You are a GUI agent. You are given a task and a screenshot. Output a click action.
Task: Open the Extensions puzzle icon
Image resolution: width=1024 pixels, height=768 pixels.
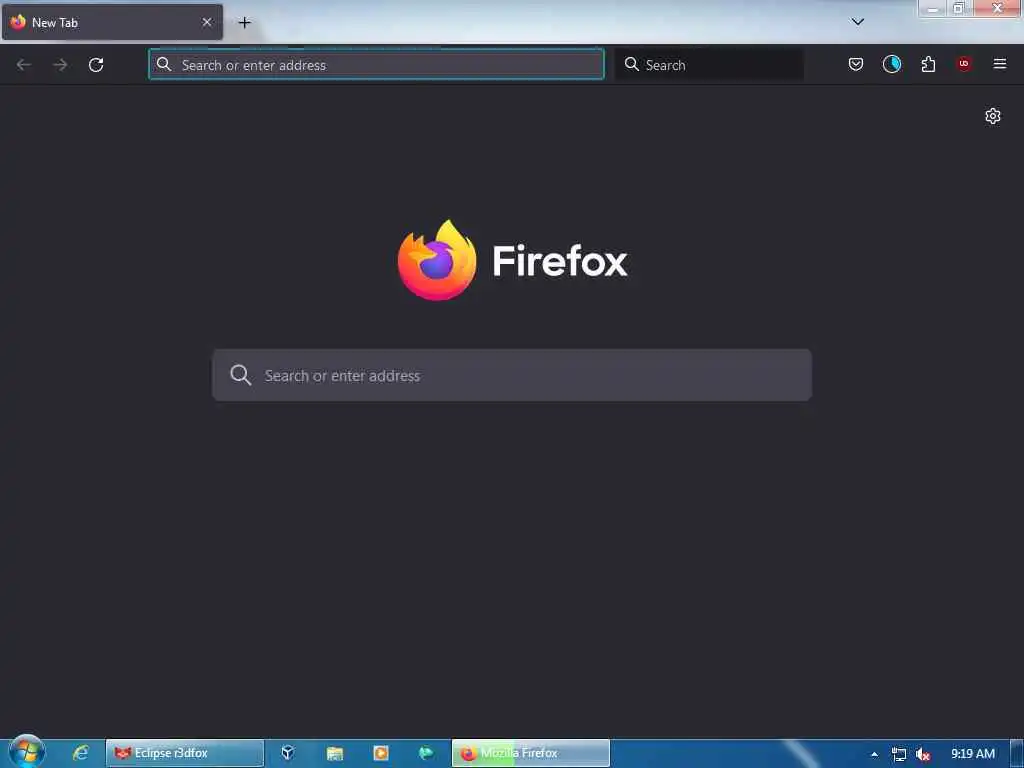[x=928, y=64]
